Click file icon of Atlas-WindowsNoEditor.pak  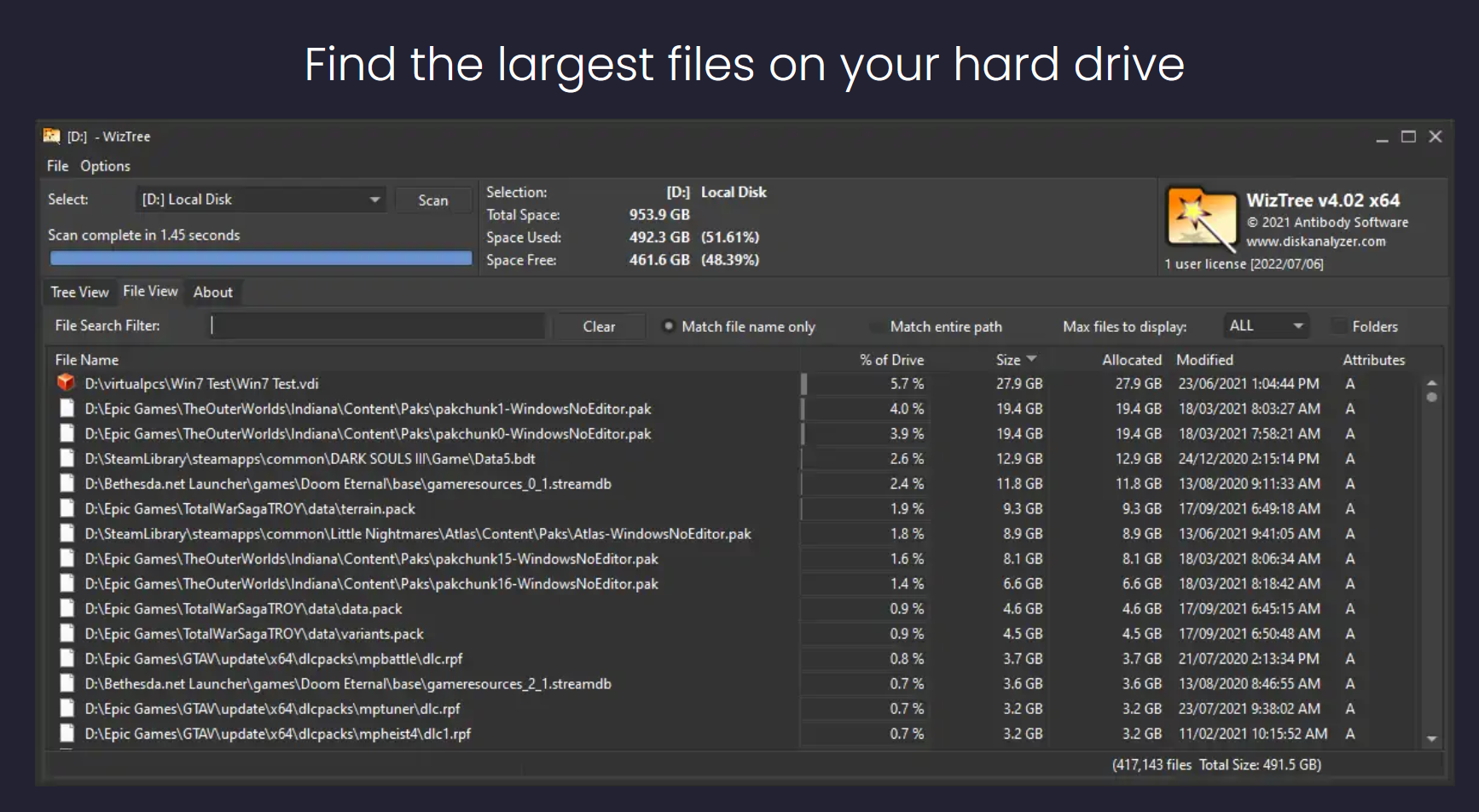coord(66,533)
